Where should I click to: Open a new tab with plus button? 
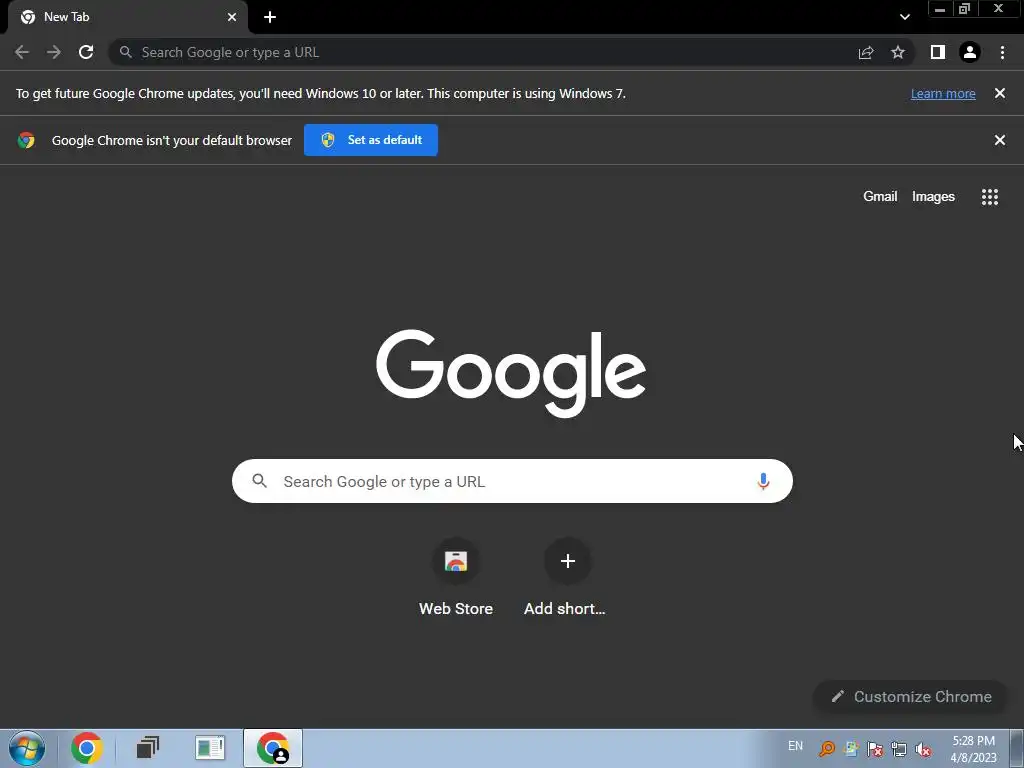pos(270,17)
